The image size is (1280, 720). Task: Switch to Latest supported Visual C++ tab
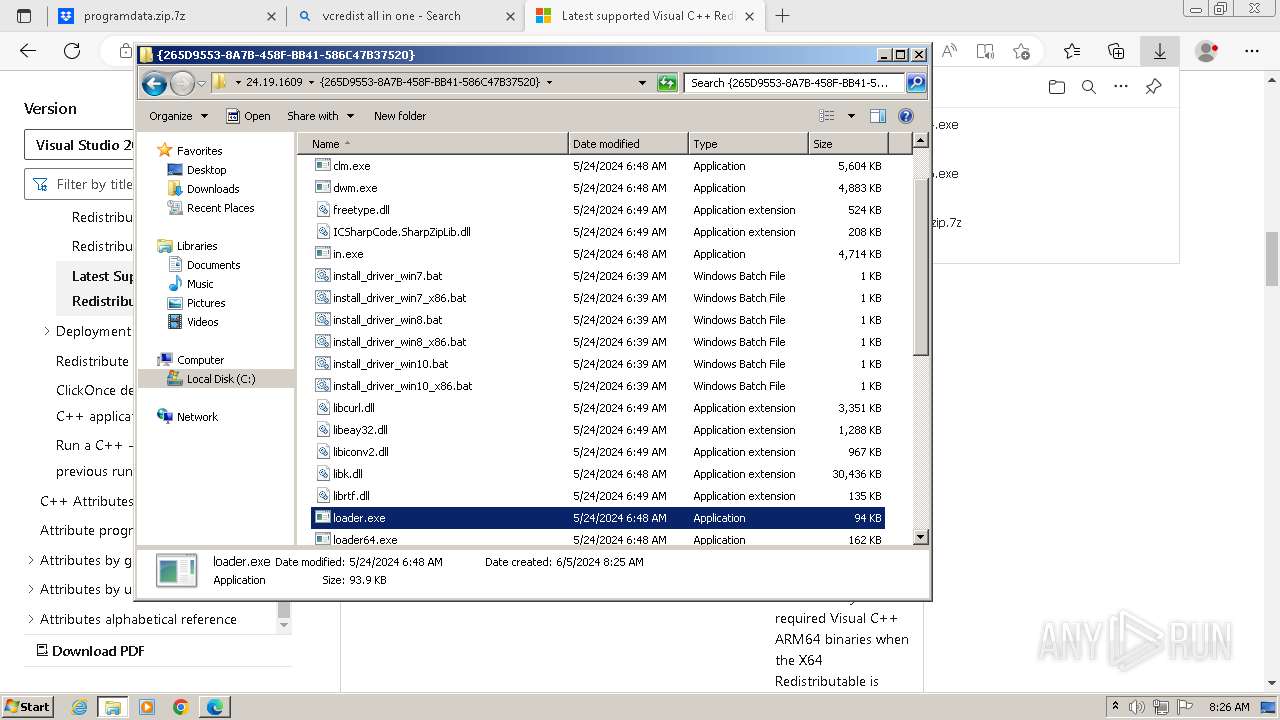[x=646, y=16]
